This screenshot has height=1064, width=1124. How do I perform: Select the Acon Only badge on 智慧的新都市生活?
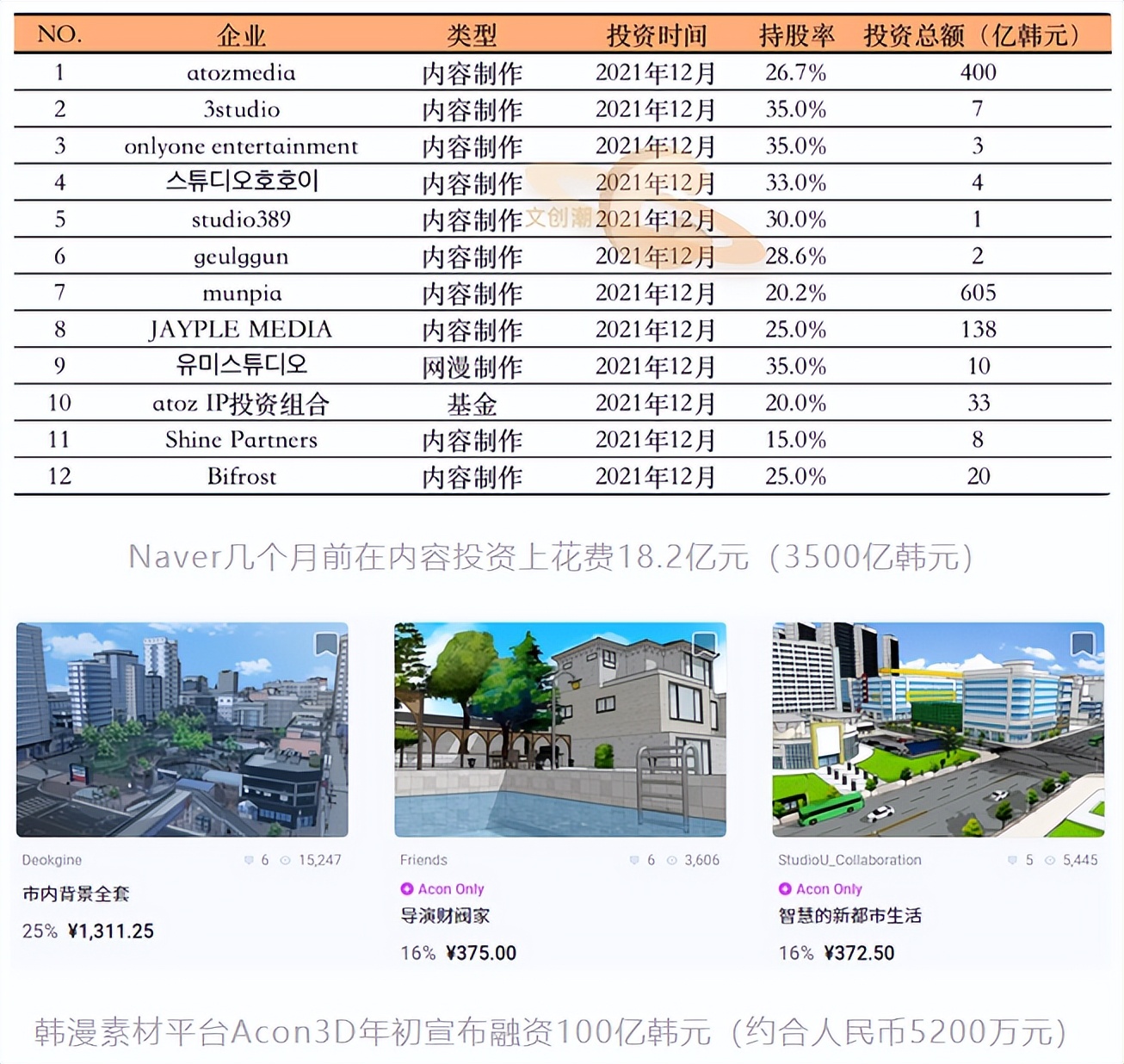tap(818, 888)
